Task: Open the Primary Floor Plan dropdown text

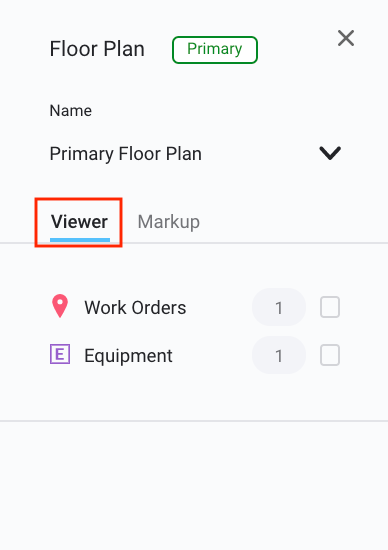Action: click(x=126, y=154)
